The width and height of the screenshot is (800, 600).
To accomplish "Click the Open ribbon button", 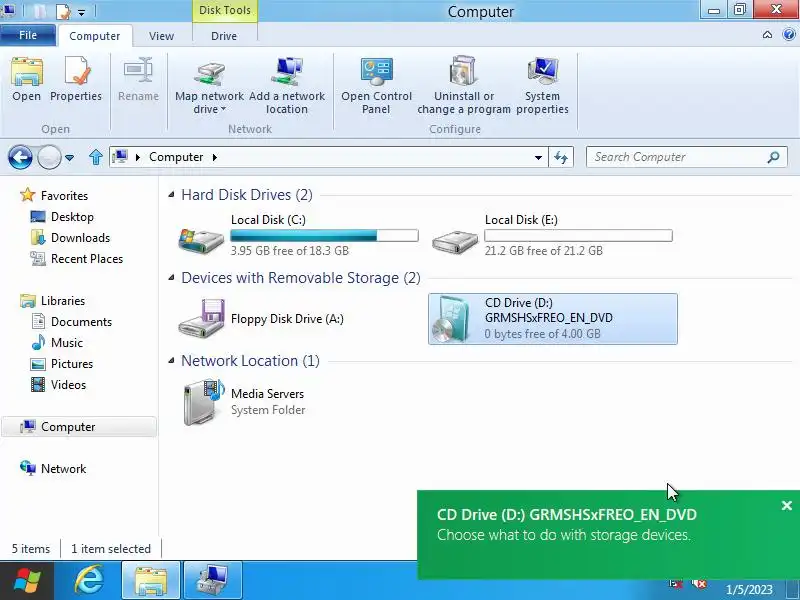I will (x=27, y=80).
